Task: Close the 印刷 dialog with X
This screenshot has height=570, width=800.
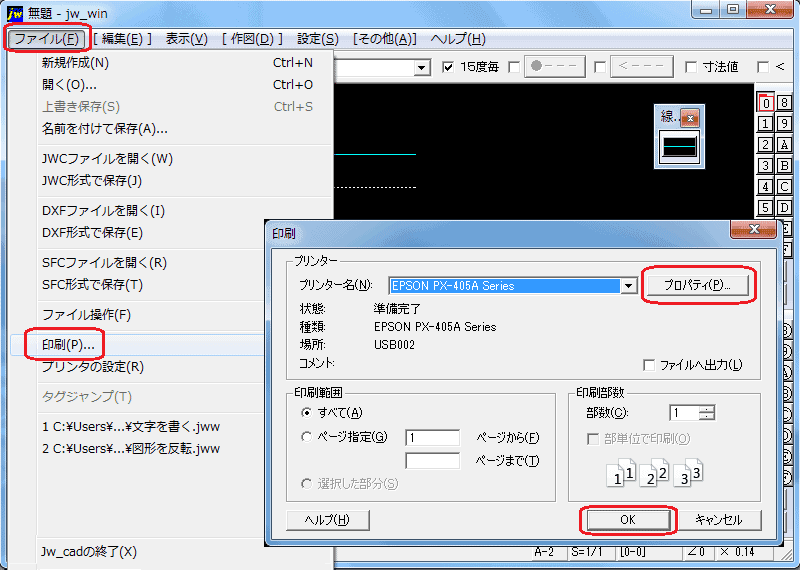Action: [x=754, y=229]
